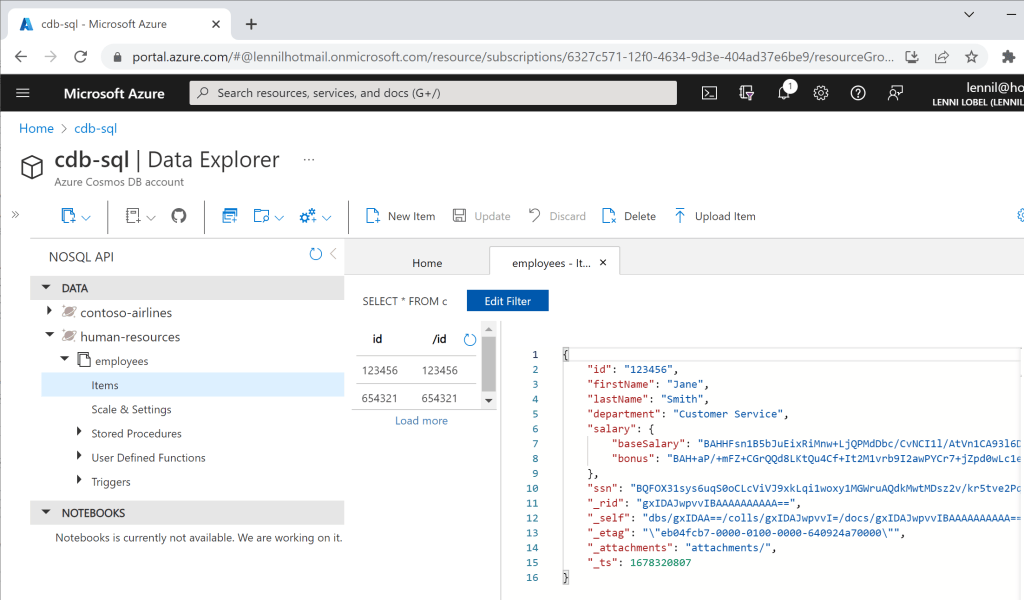The width and height of the screenshot is (1024, 600).
Task: Close the employees Items tab
Action: coord(603,262)
